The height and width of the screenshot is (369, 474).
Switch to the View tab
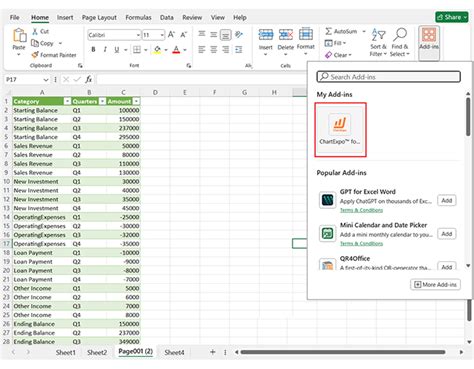[x=217, y=17]
